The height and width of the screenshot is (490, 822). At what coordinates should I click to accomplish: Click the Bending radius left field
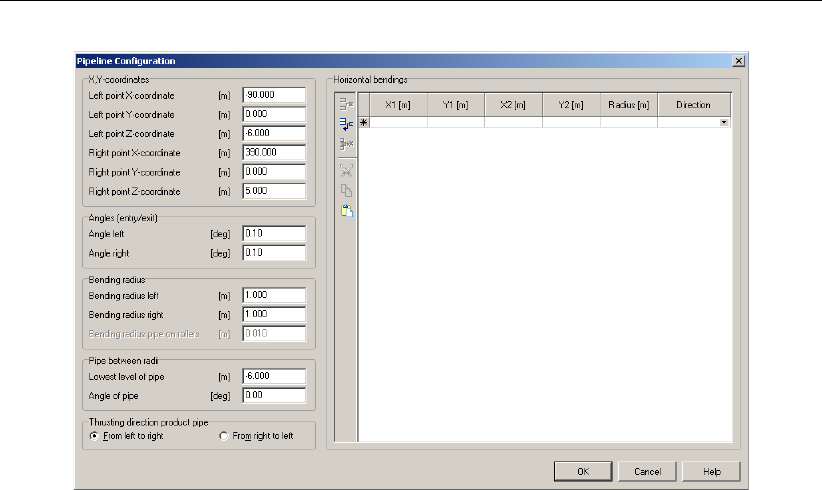(274, 295)
